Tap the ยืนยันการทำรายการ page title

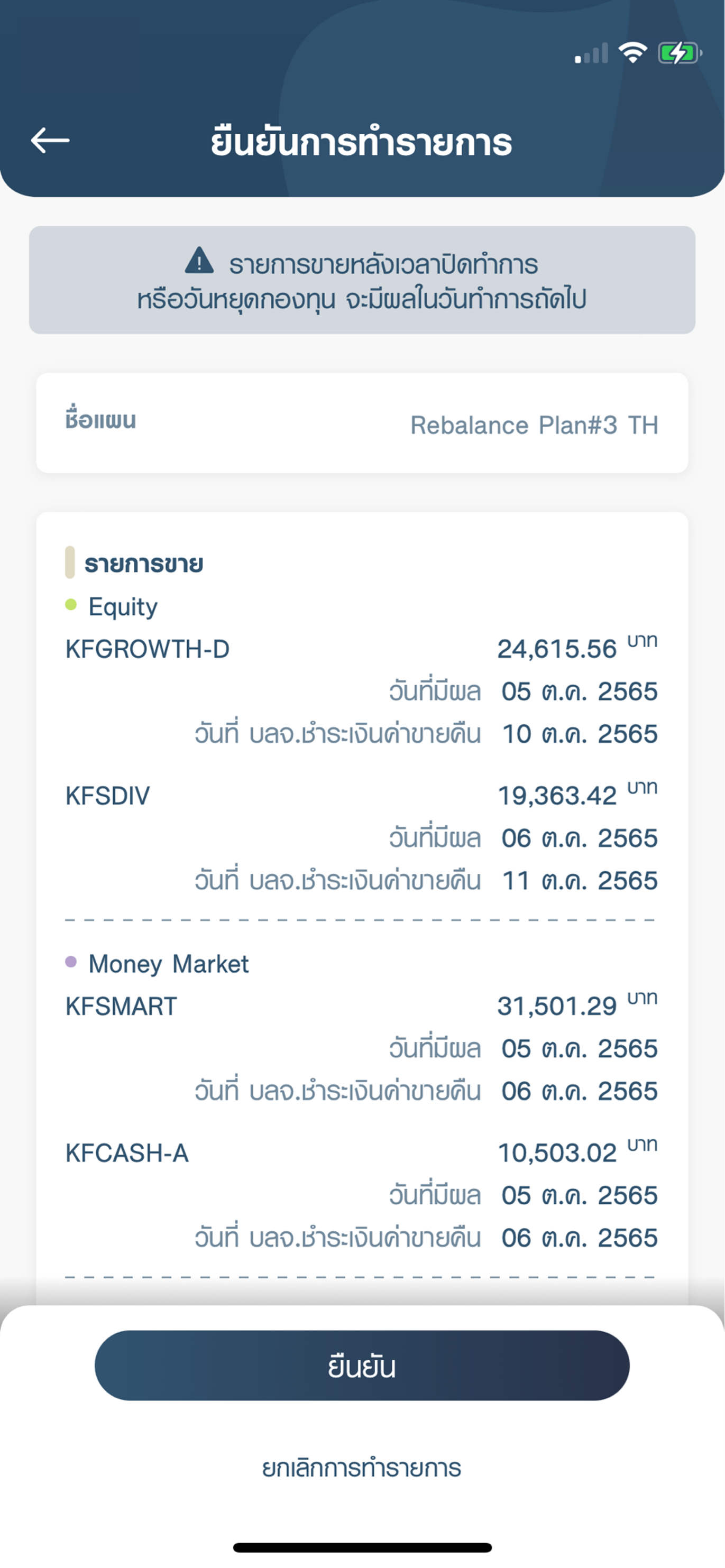[x=362, y=142]
